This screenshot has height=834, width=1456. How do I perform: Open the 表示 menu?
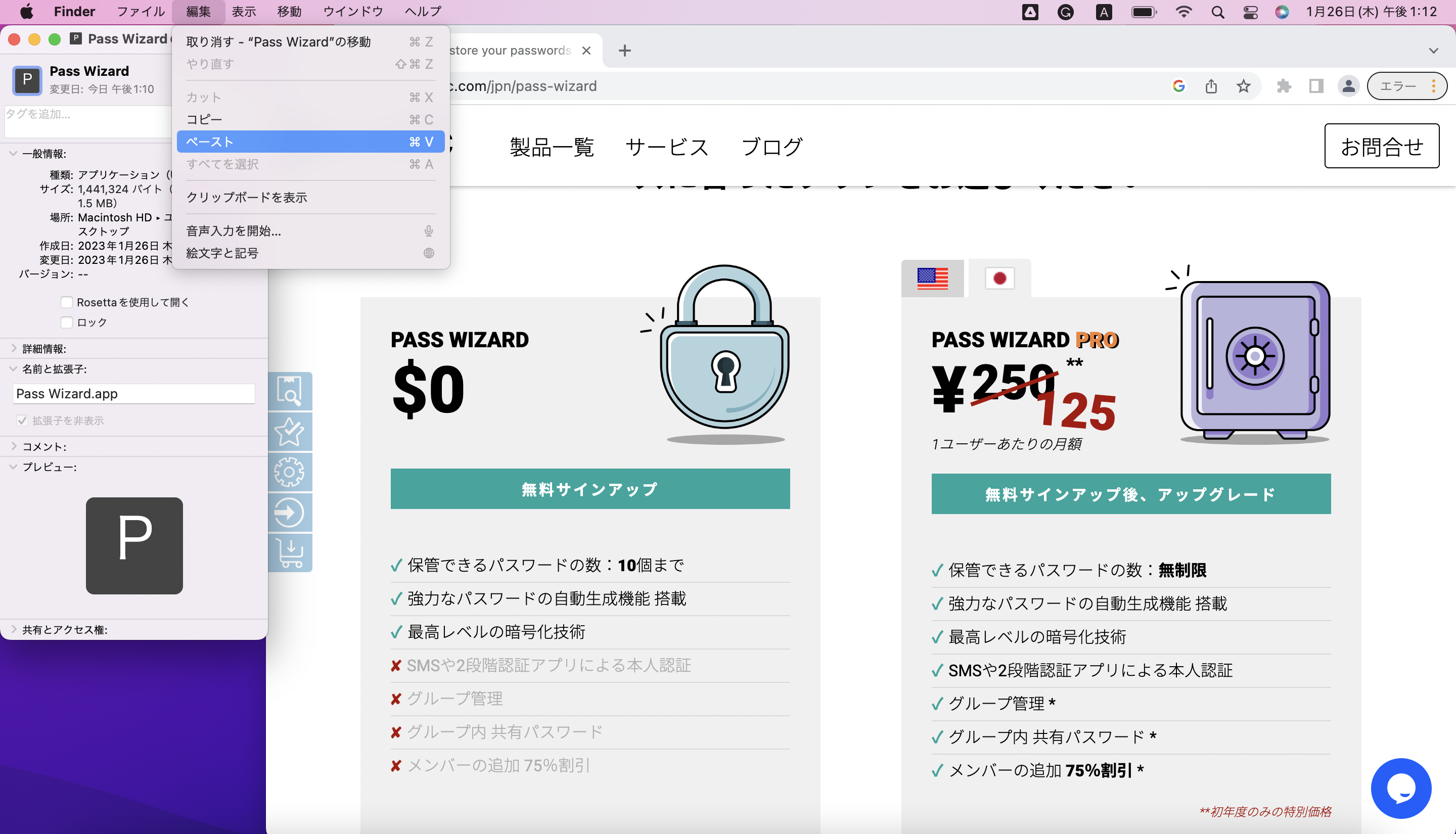point(244,12)
